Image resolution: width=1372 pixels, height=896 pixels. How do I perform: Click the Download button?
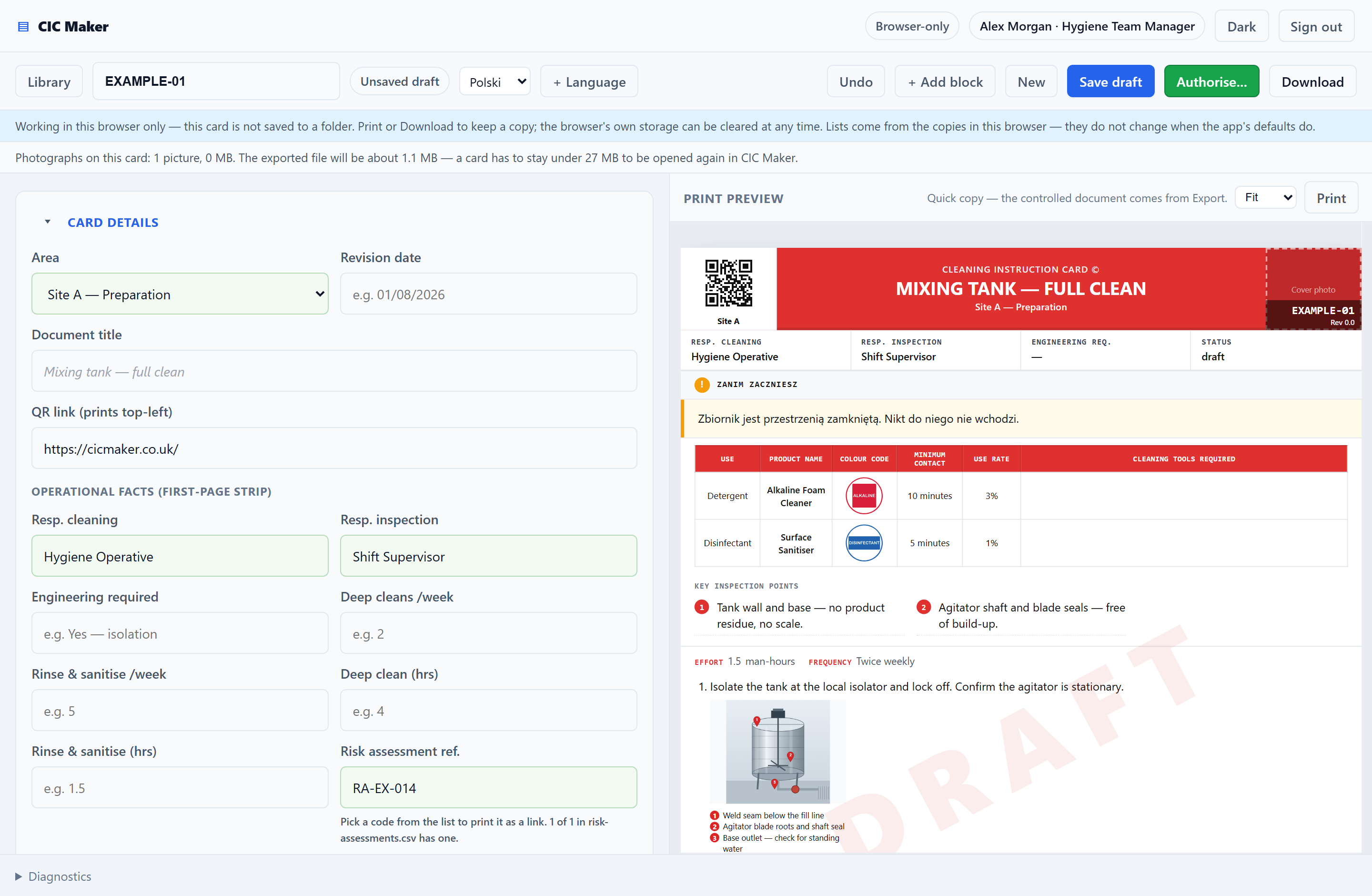coord(1312,82)
